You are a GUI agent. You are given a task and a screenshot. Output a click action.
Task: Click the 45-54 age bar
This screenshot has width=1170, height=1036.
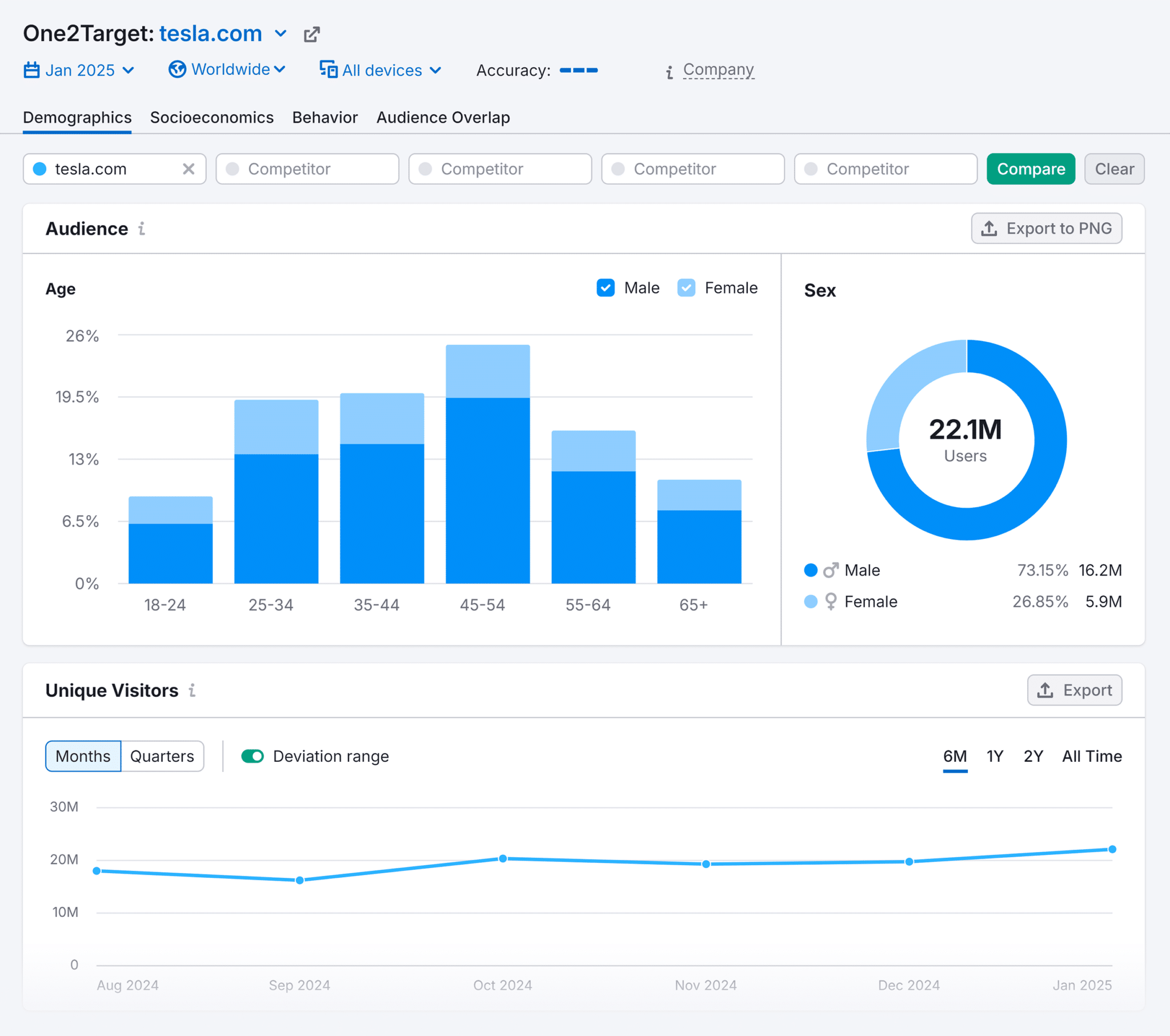[x=488, y=464]
